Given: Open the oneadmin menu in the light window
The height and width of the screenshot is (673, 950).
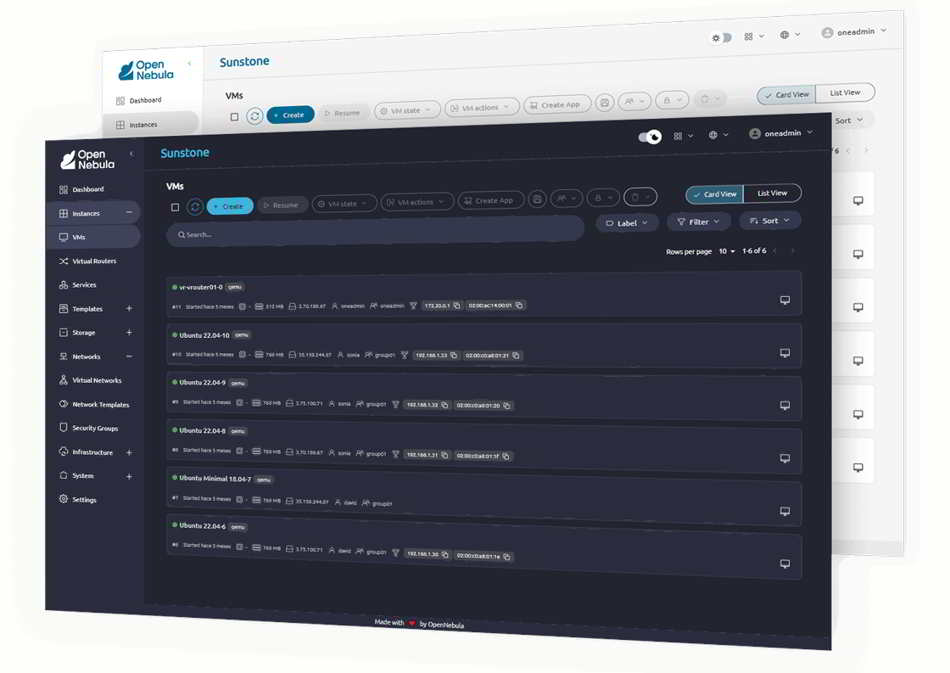Looking at the screenshot, I should [854, 31].
